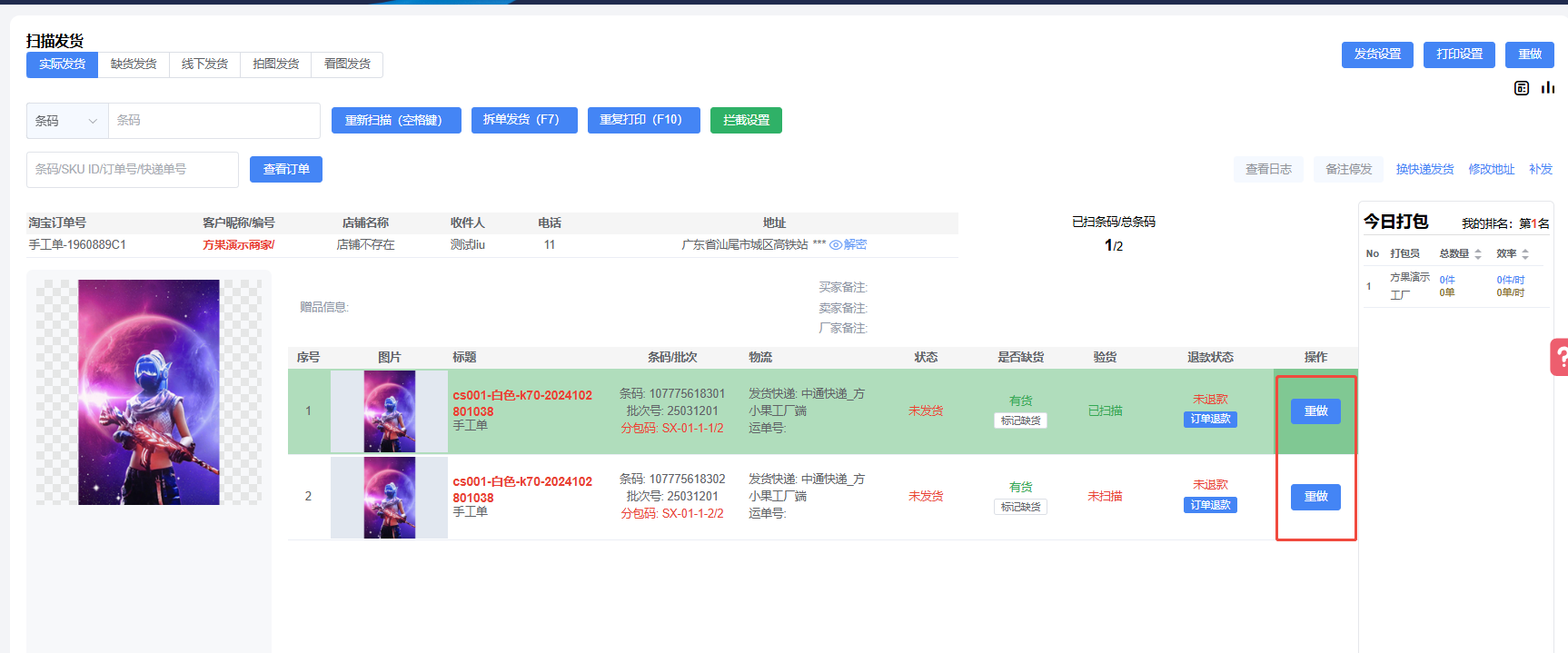Click the 换快递发货 link
The height and width of the screenshot is (653, 1568).
[1424, 170]
